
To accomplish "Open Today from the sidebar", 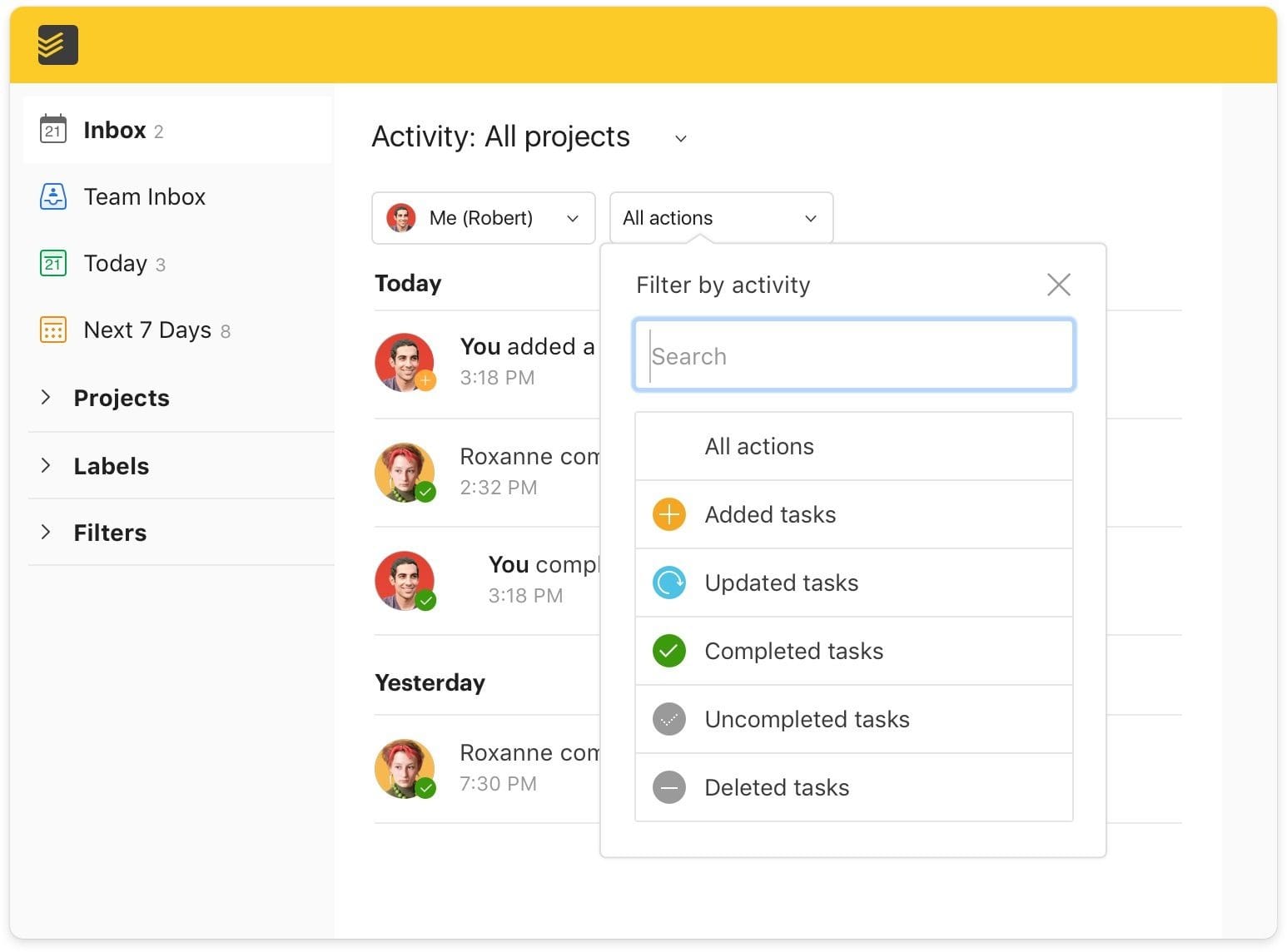I will [115, 263].
